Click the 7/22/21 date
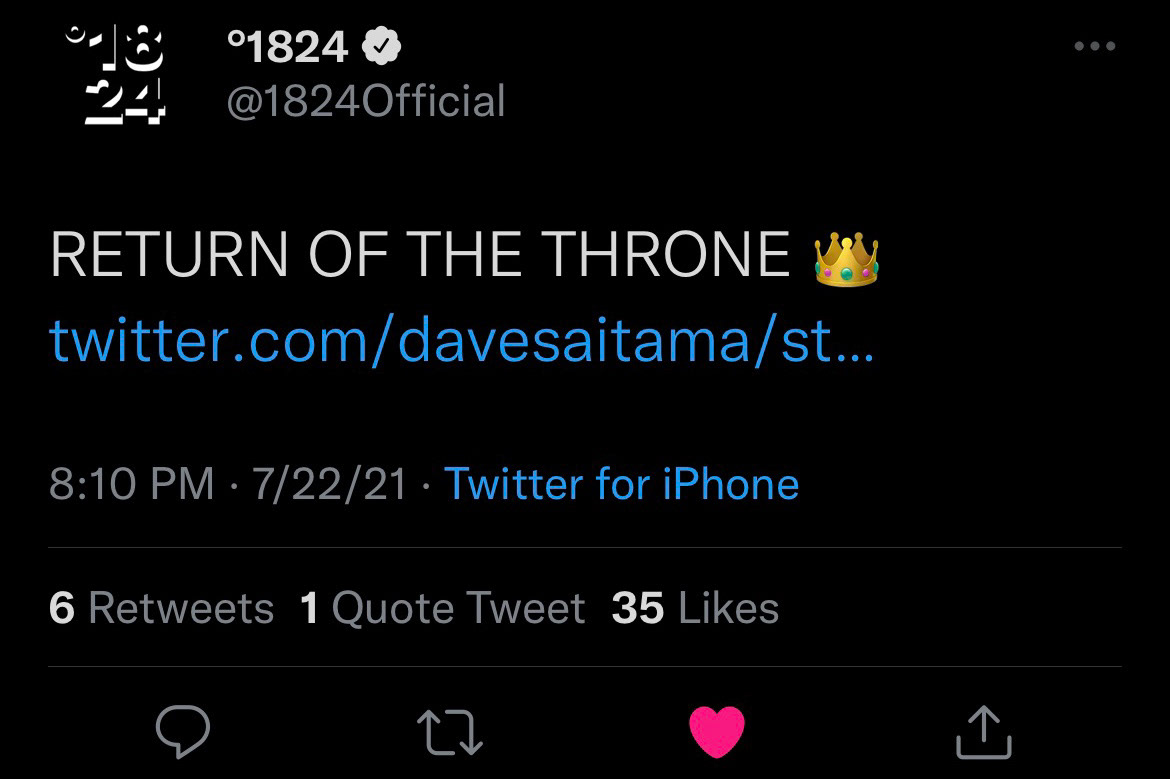Viewport: 1170px width, 779px height. (330, 484)
